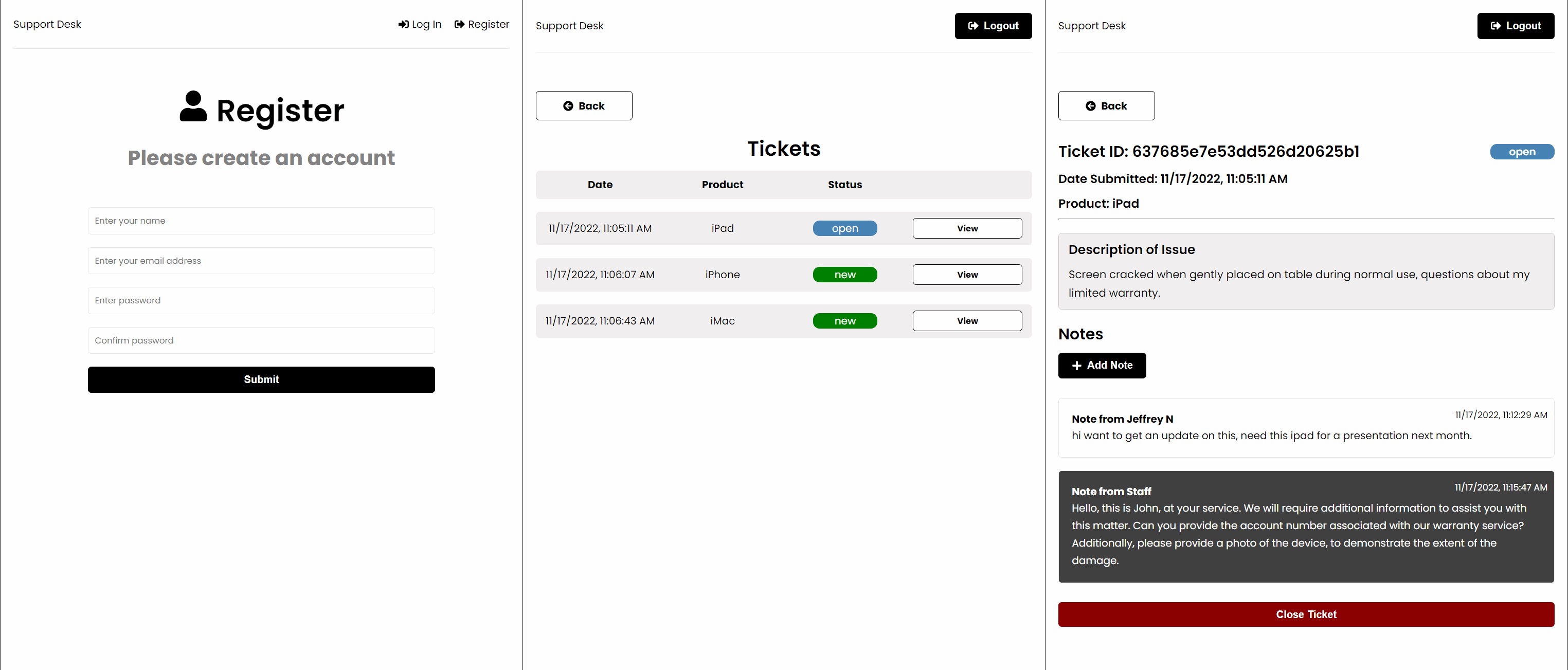1568x670 pixels.
Task: Focus the Enter your name field
Action: point(261,220)
